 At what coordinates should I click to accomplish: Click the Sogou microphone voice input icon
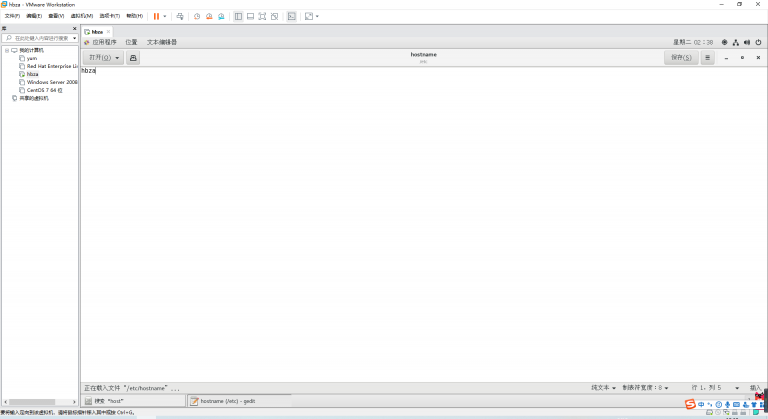(x=727, y=404)
